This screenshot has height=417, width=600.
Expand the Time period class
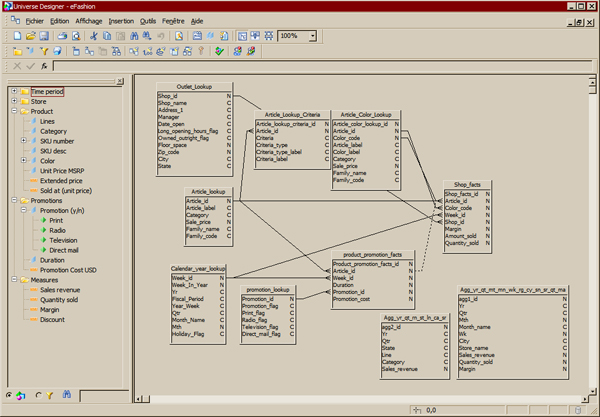click(13, 91)
